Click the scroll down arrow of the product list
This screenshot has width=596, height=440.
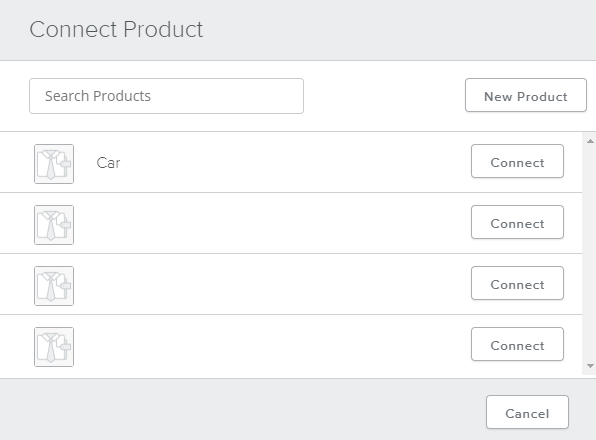click(x=590, y=366)
